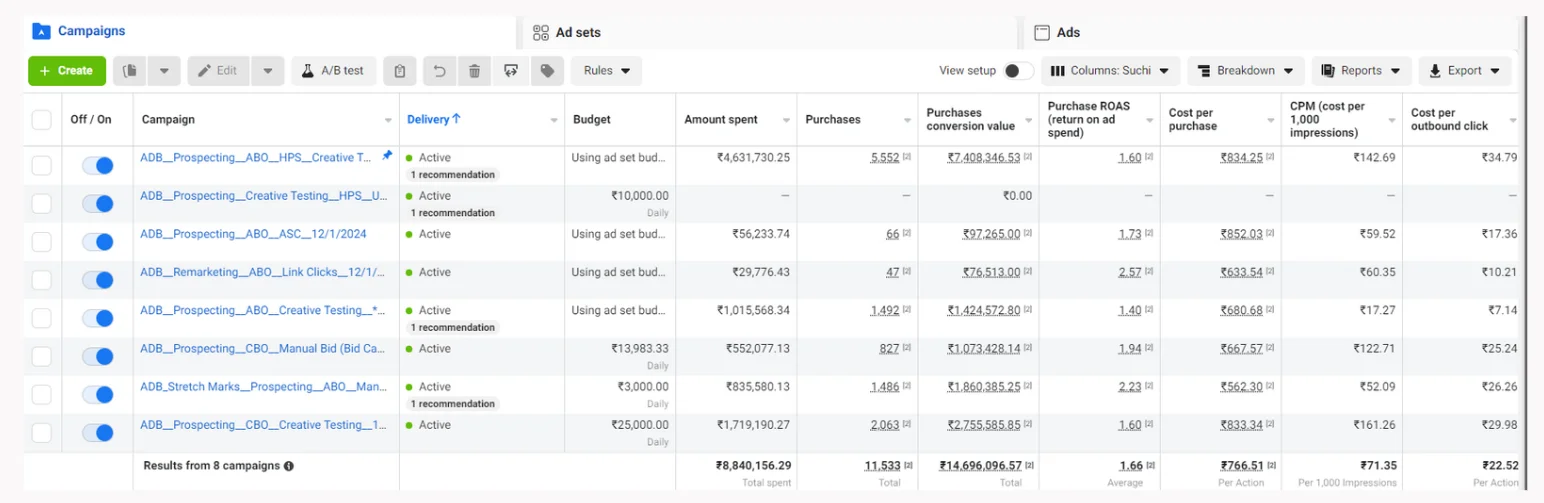Click the A/B test button
The width and height of the screenshot is (1544, 503).
tap(333, 71)
